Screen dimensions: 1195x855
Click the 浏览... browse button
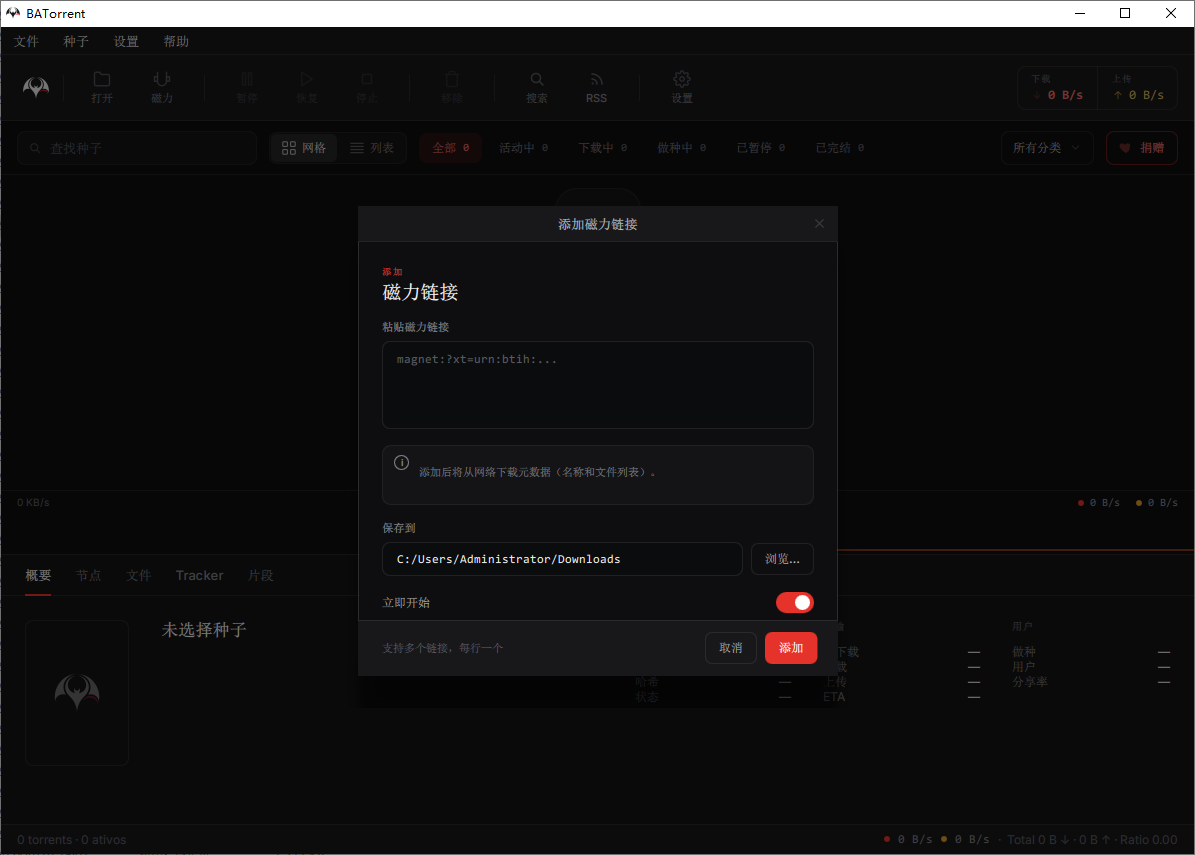(783, 559)
